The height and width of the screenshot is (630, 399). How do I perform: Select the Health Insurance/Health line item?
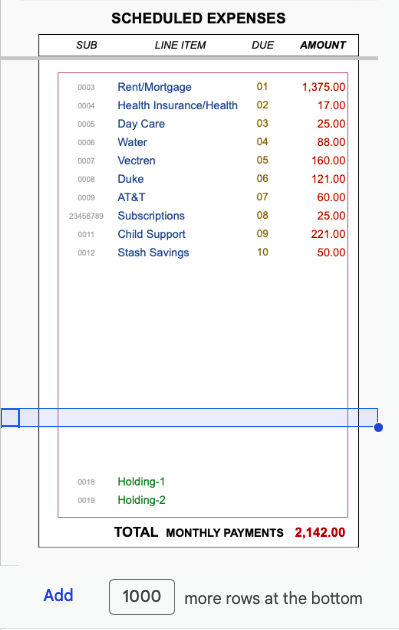177,105
